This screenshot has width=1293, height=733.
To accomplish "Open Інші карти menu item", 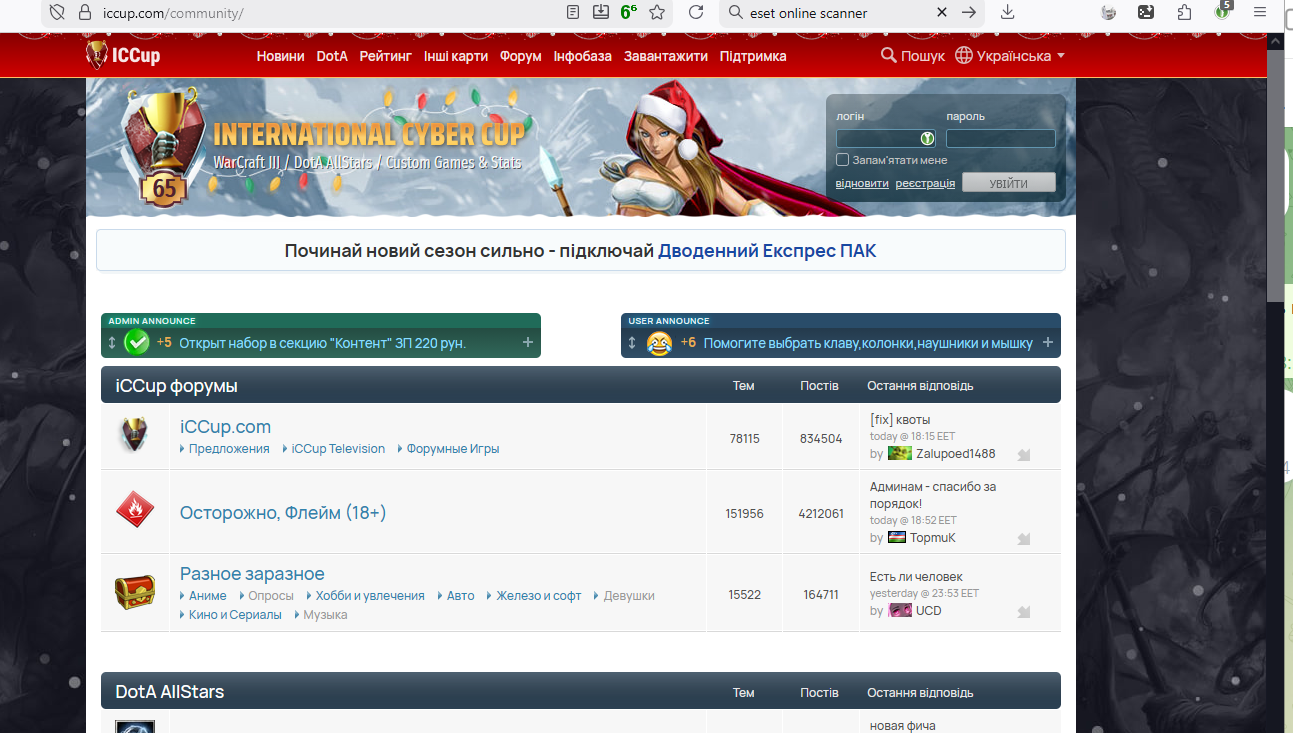I will tap(456, 56).
